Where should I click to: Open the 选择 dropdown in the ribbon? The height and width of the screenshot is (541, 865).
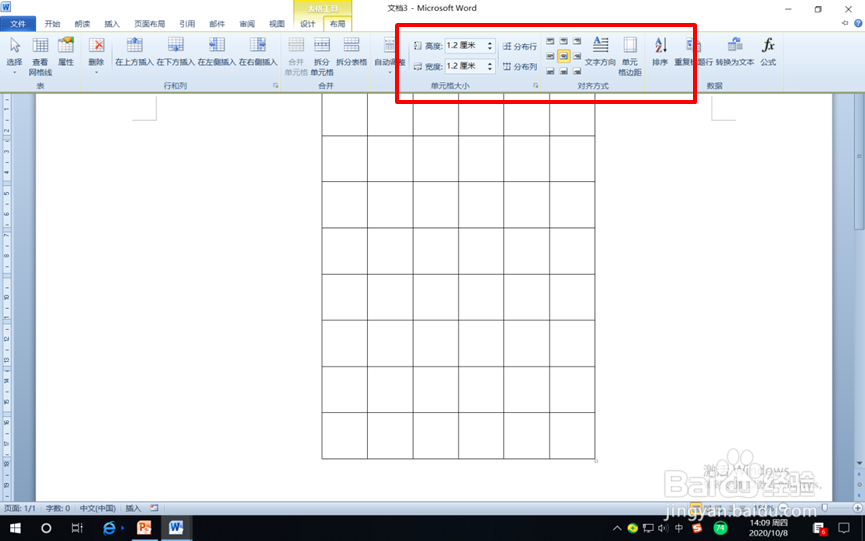click(x=14, y=55)
